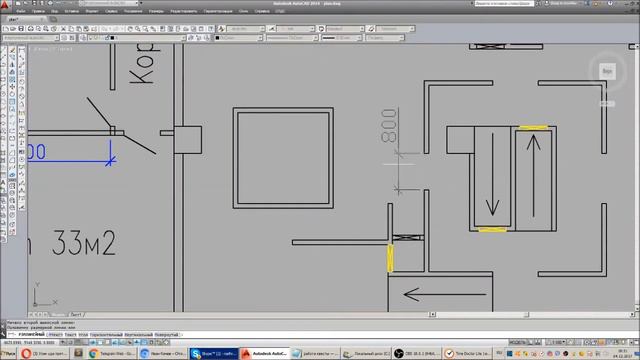The height and width of the screenshot is (360, 640).
Task: Open the Формат menu
Action: (x=92, y=11)
